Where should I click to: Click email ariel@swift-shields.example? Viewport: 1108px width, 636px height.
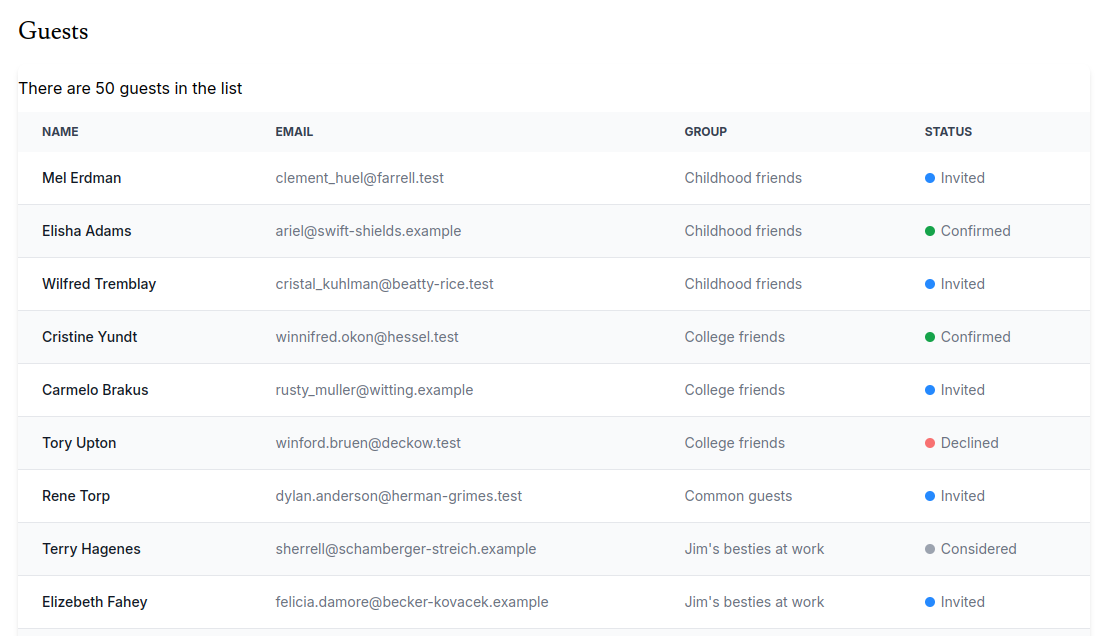point(368,231)
